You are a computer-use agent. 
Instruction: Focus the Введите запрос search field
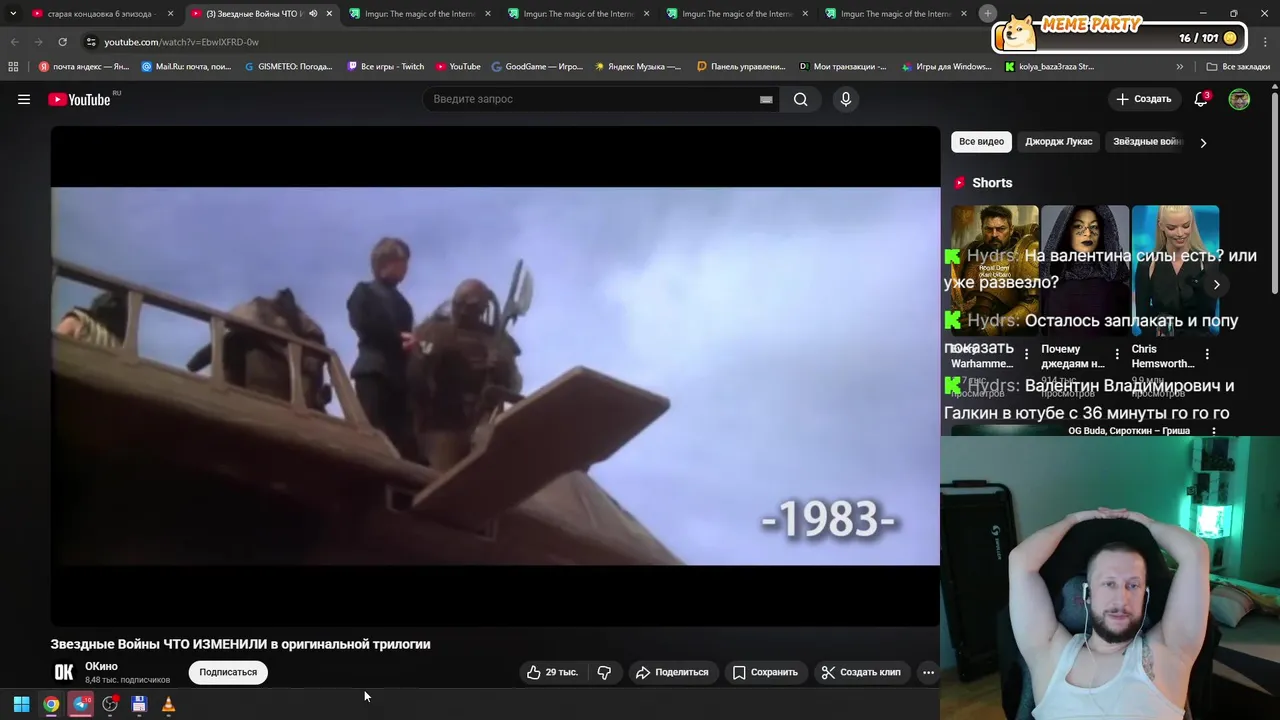point(595,99)
